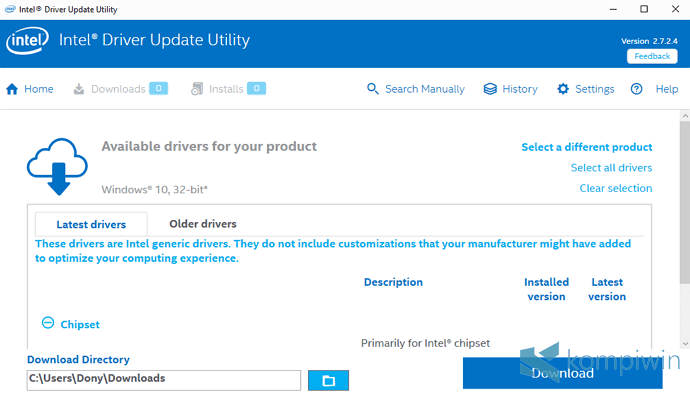Image resolution: width=690 pixels, height=403 pixels.
Task: Click the History stack icon
Action: [x=490, y=89]
